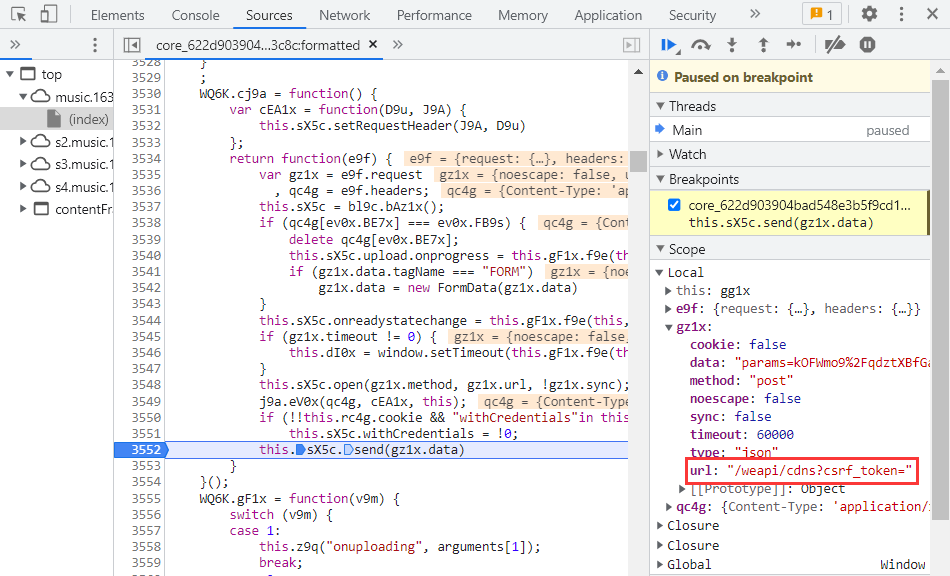Collapse the Threads section
Image resolution: width=950 pixels, height=576 pixels.
pyautogui.click(x=692, y=106)
